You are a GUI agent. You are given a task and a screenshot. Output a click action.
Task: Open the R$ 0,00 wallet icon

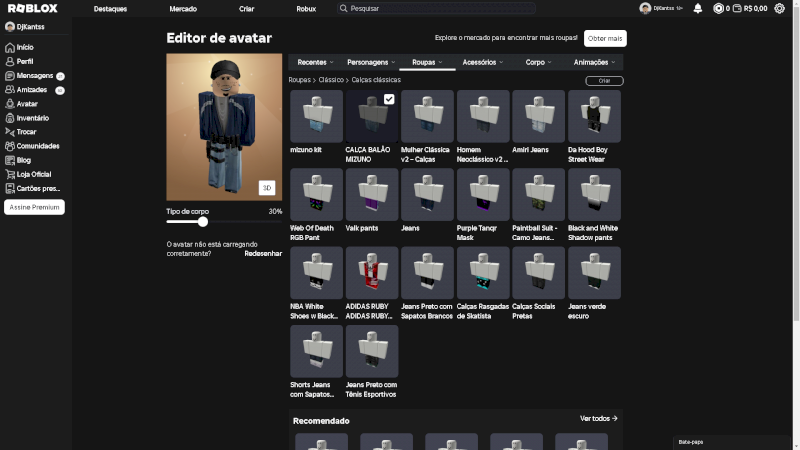[737, 8]
